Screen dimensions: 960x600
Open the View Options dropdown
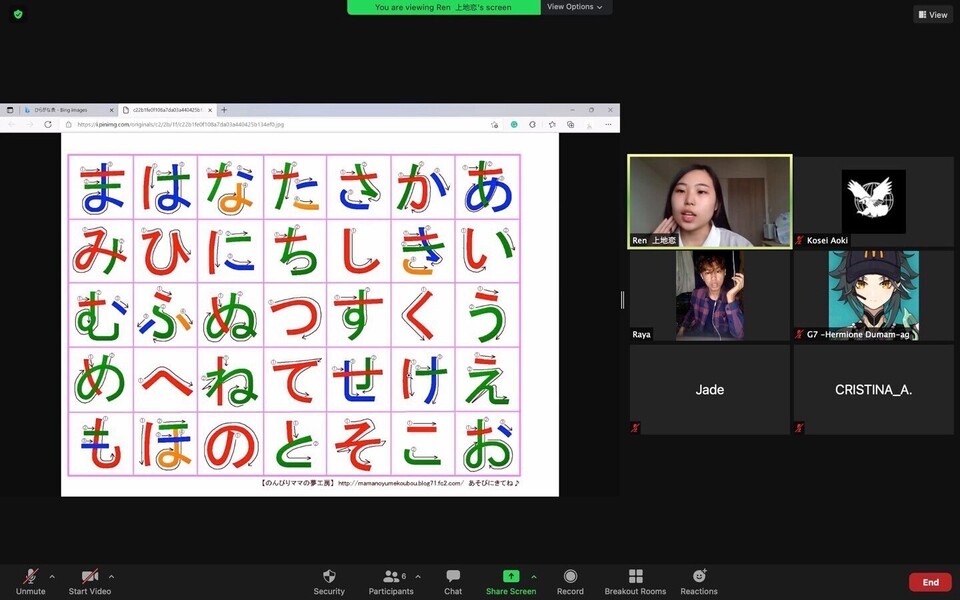pyautogui.click(x=575, y=7)
